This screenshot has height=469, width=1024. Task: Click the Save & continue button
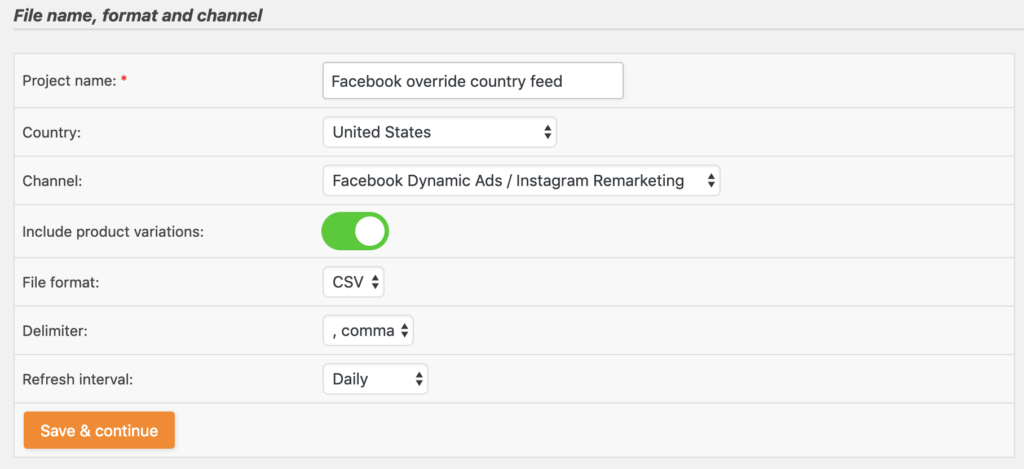(99, 430)
